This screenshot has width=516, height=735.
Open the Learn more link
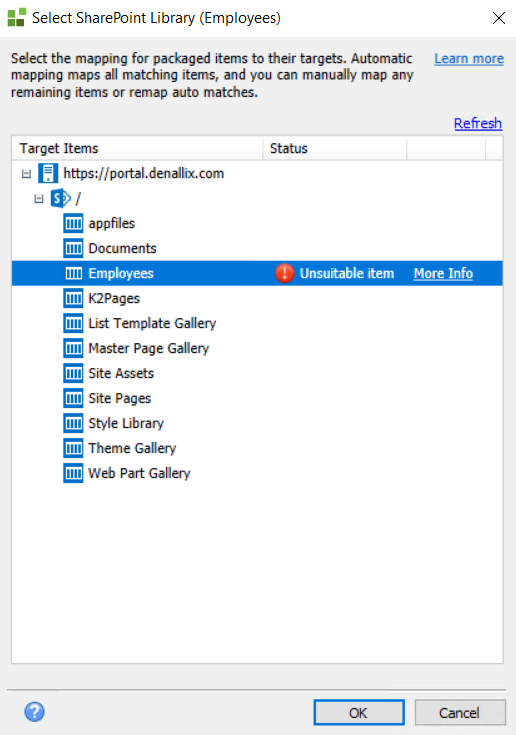(469, 59)
